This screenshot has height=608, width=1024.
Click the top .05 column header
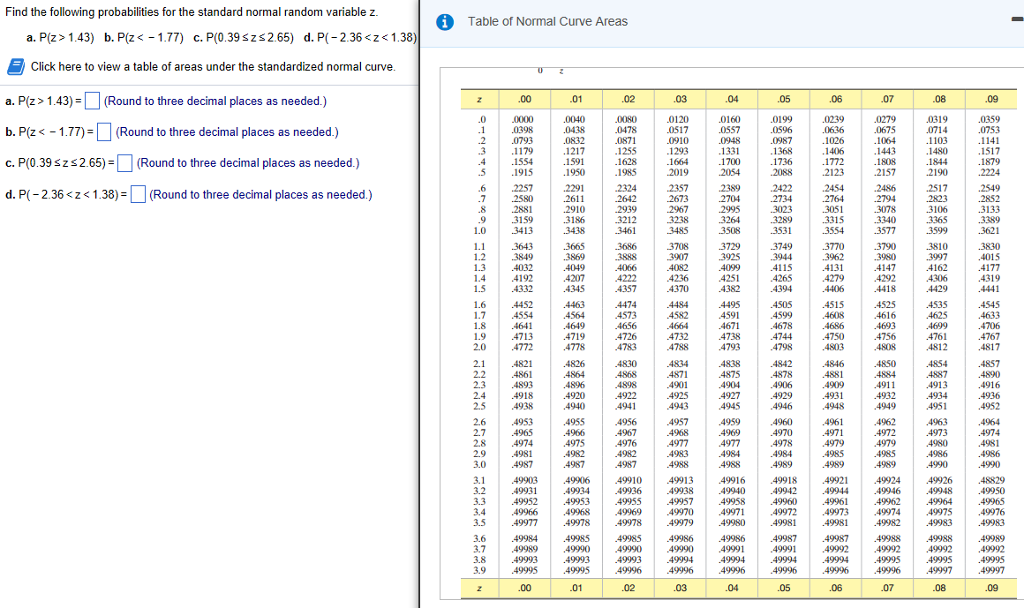tap(783, 98)
